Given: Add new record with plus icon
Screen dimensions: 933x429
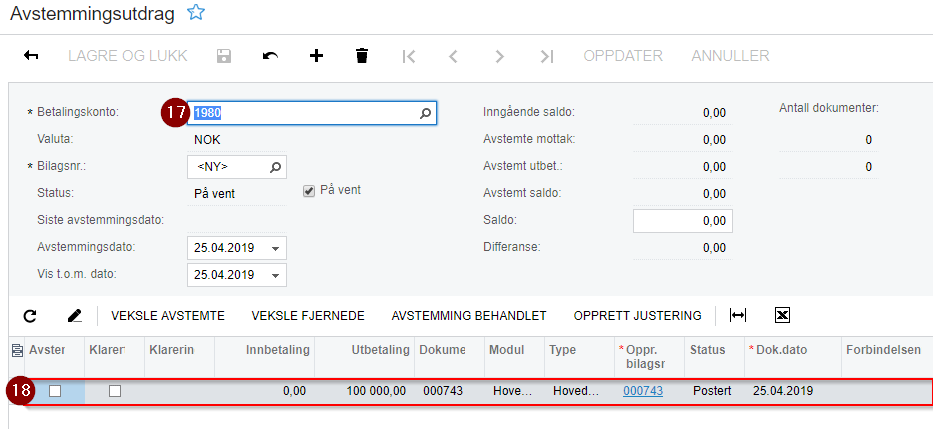Looking at the screenshot, I should point(316,56).
